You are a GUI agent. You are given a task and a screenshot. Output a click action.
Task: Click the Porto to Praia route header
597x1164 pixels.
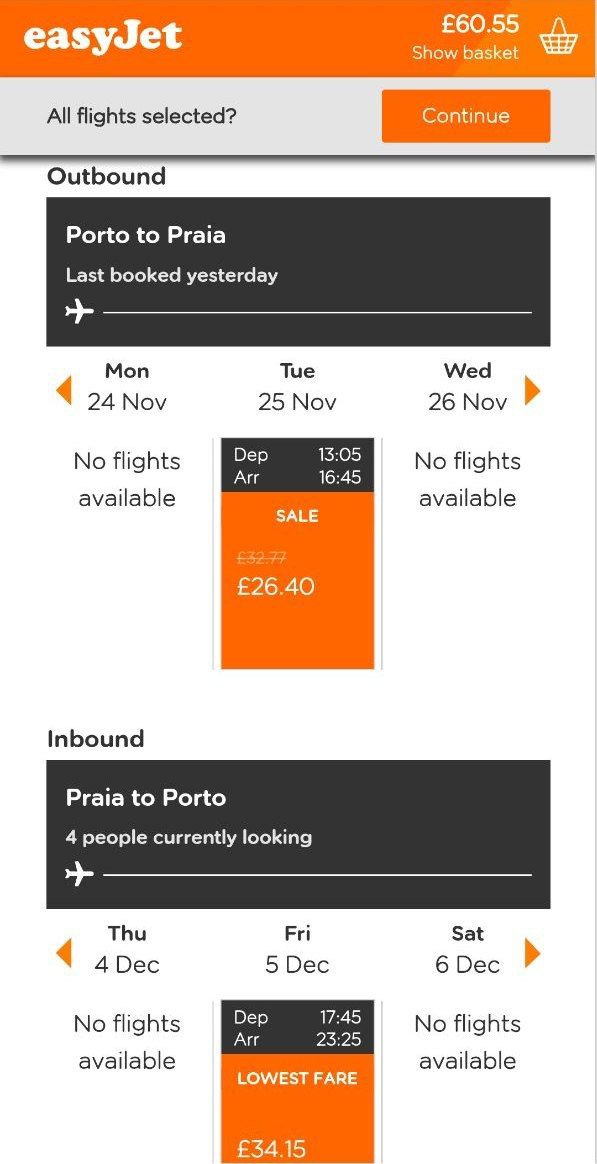(298, 272)
